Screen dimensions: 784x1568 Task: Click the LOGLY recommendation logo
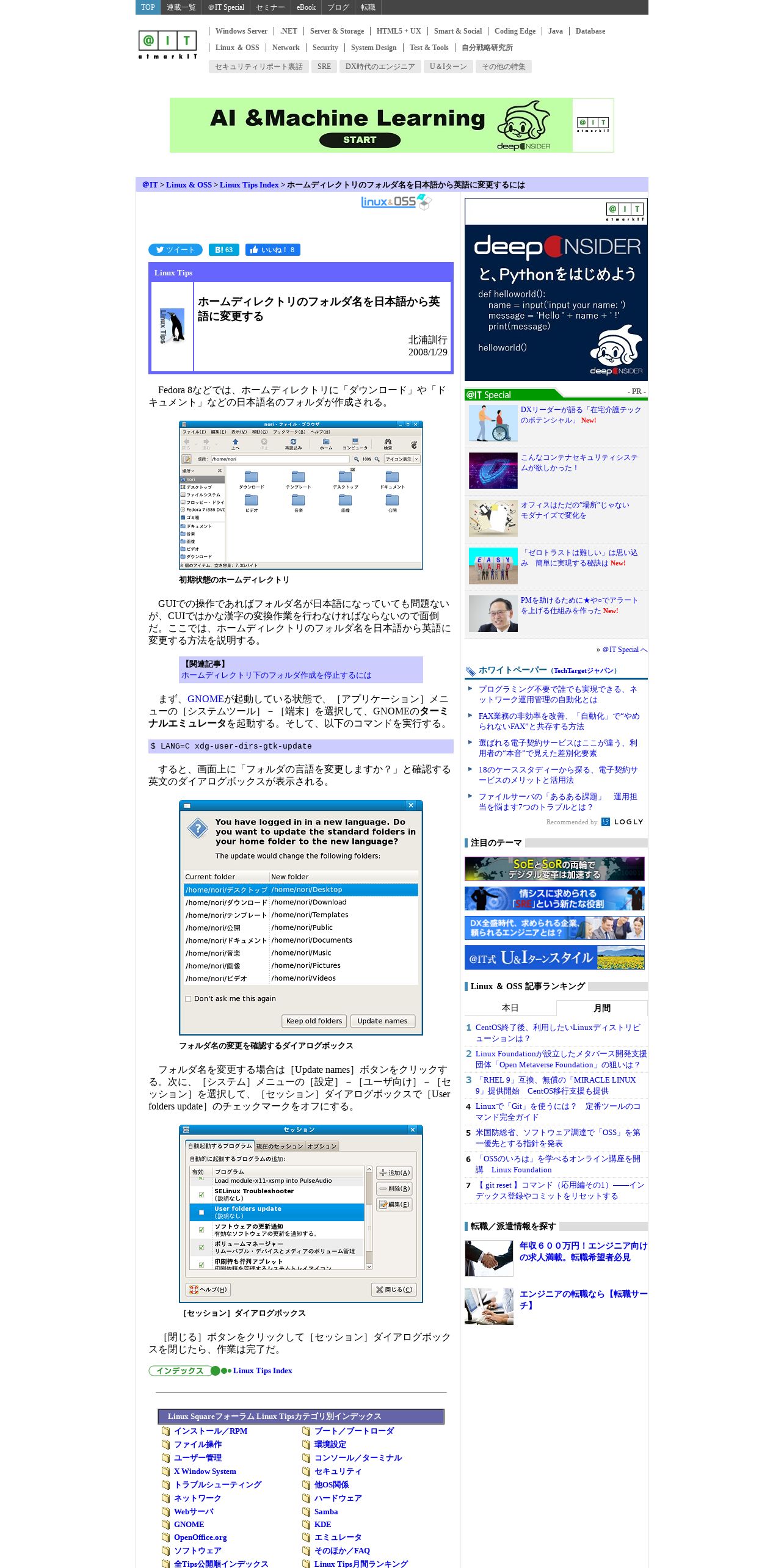(622, 822)
